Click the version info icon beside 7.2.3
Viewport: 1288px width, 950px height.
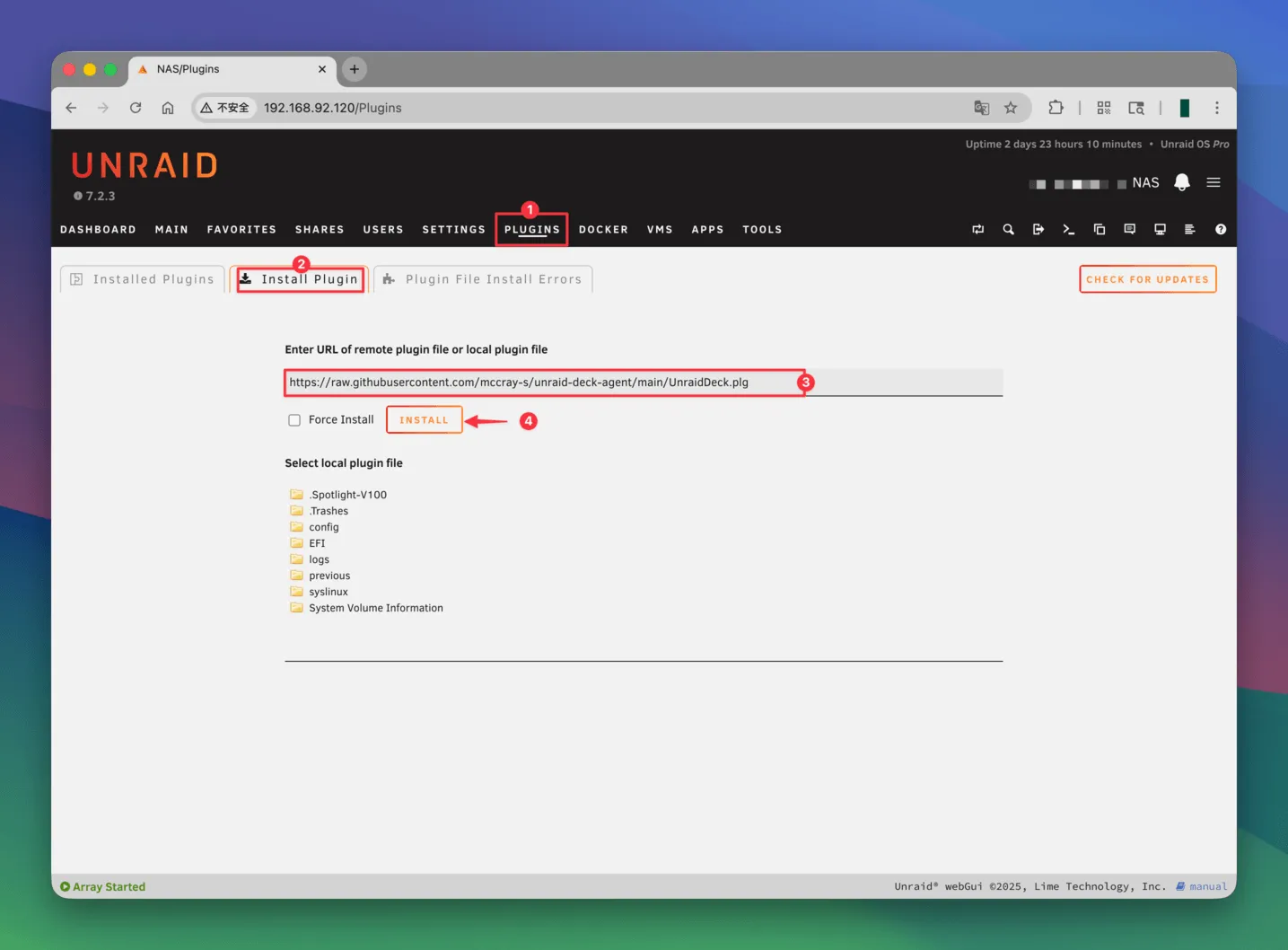click(78, 196)
